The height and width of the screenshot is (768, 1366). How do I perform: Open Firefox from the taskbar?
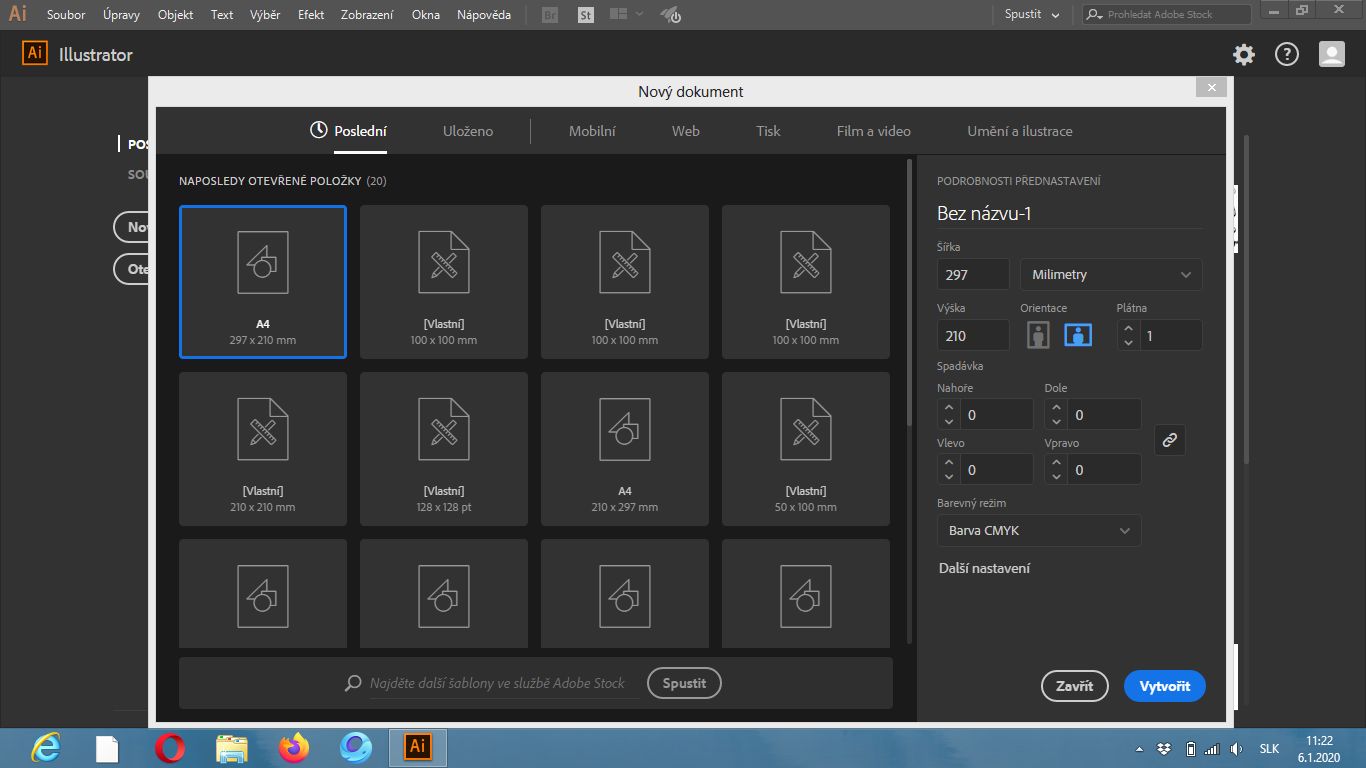[x=294, y=747]
